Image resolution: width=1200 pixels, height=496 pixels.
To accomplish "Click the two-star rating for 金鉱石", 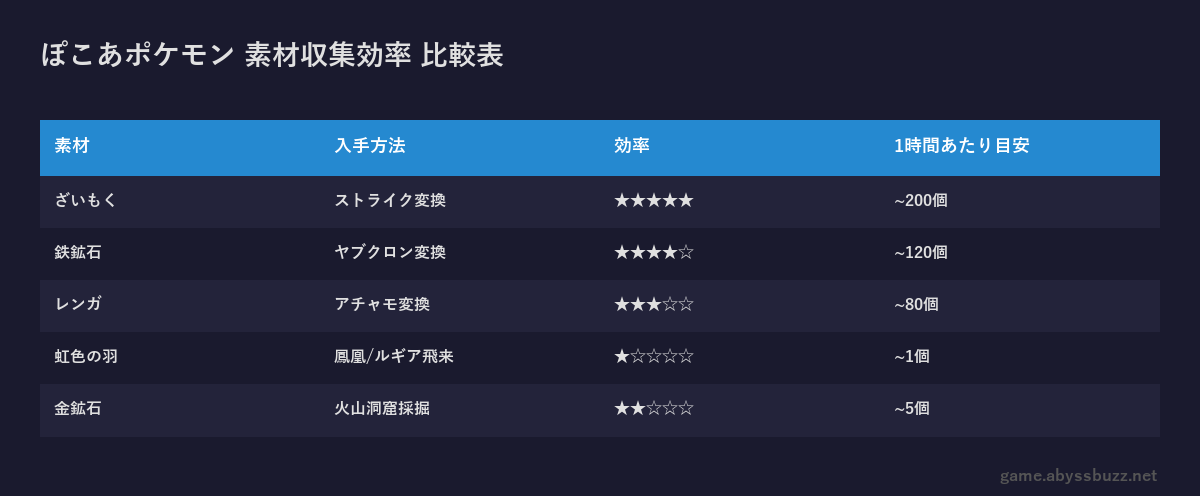I will [653, 408].
